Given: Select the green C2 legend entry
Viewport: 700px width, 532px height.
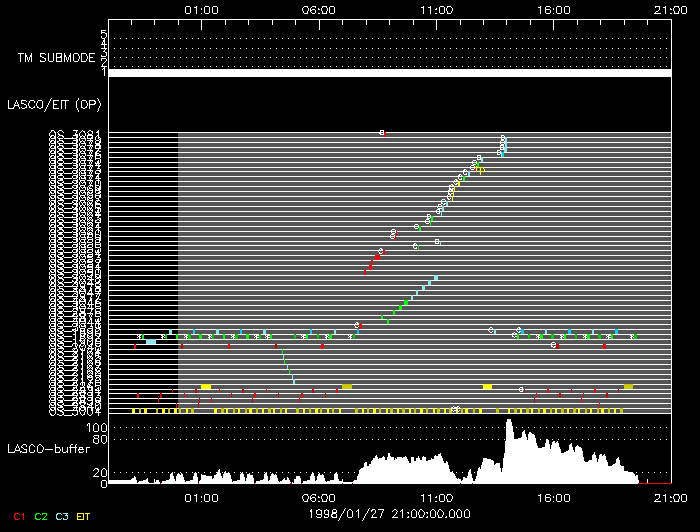Looking at the screenshot, I should coord(41,517).
